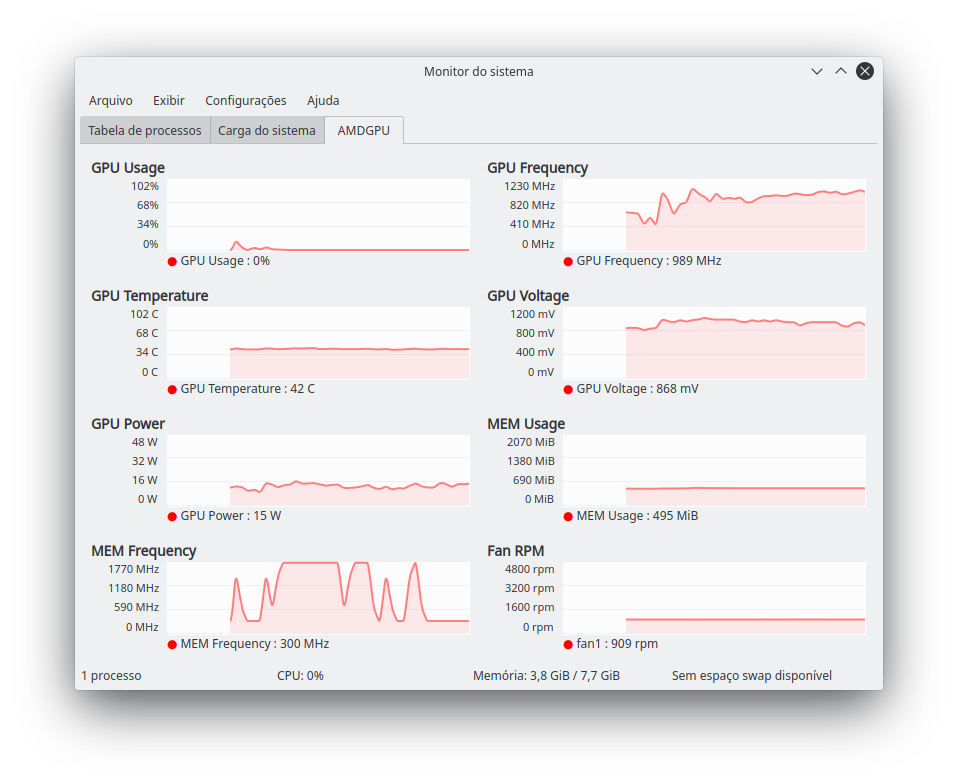The height and width of the screenshot is (783, 958).
Task: Select the AMDGPU tab
Action: point(364,130)
